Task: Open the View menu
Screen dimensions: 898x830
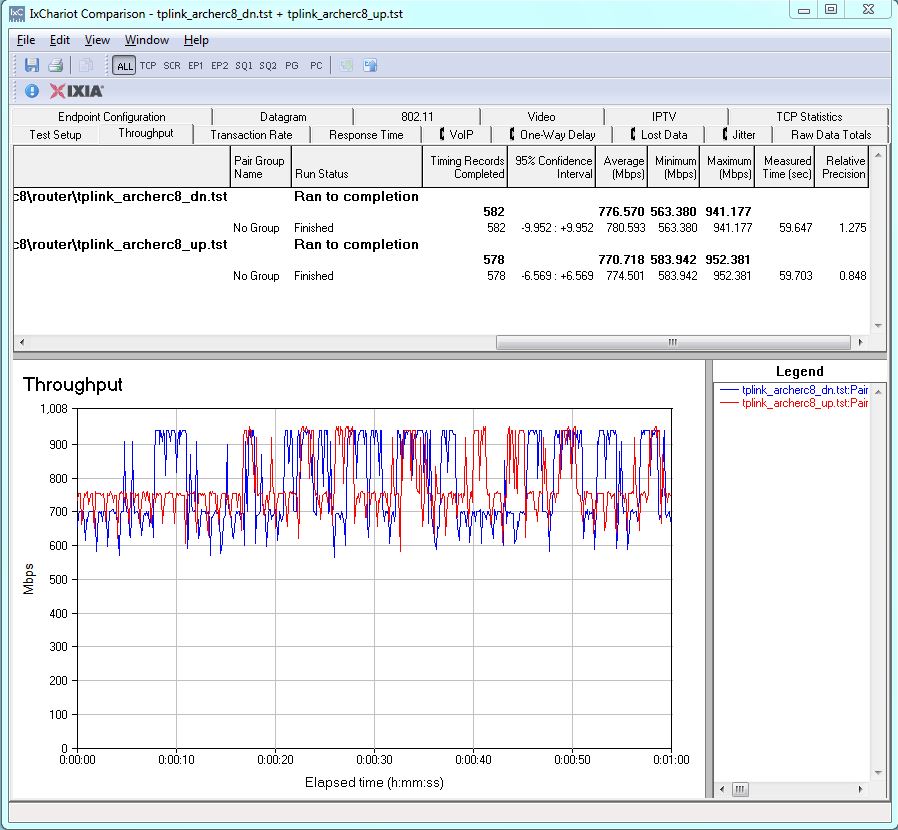Action: (97, 40)
